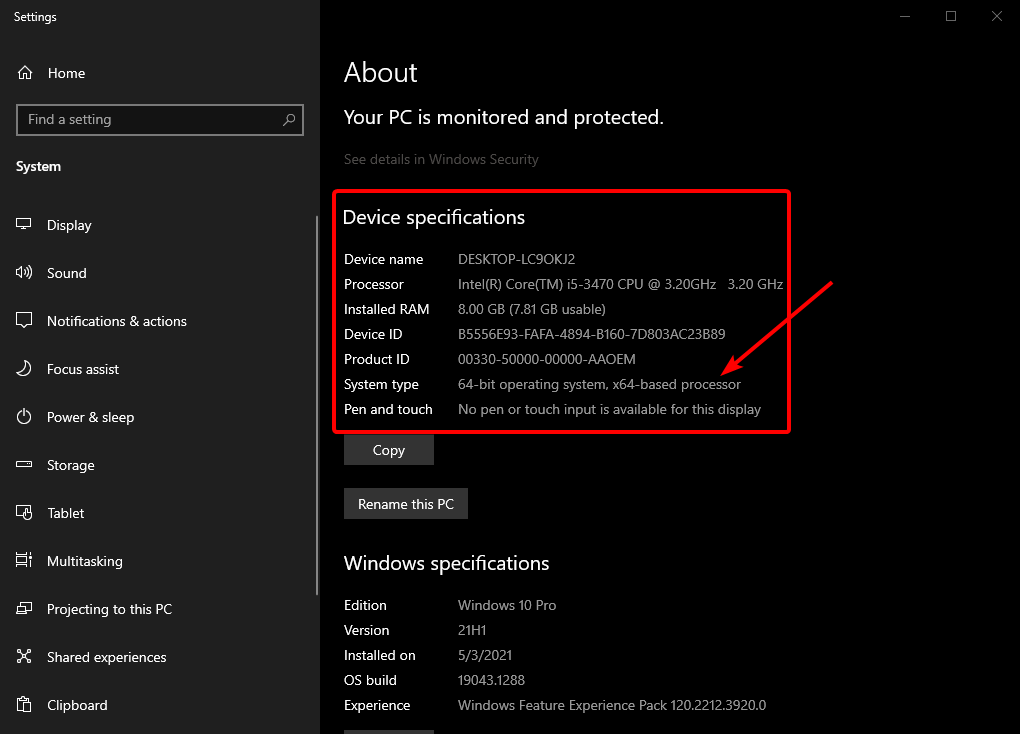Click the Display monitor icon
Screen dimensions: 1020x734
(x=24, y=224)
